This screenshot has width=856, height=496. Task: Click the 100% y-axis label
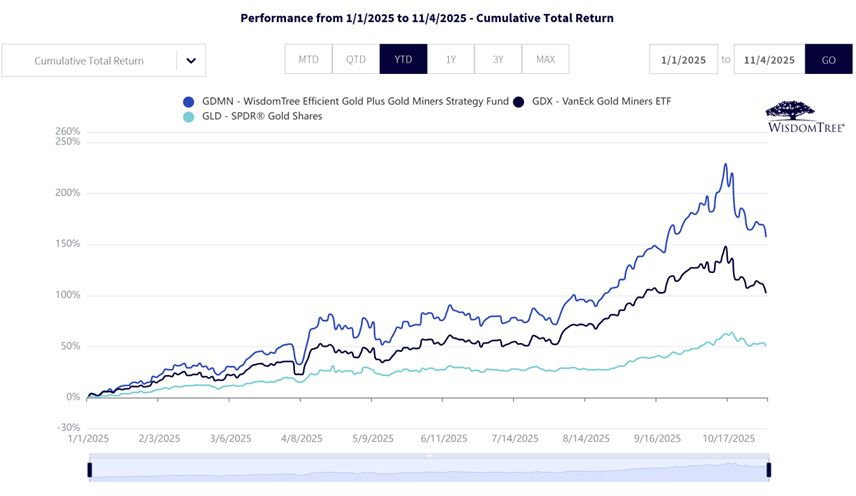click(x=68, y=295)
